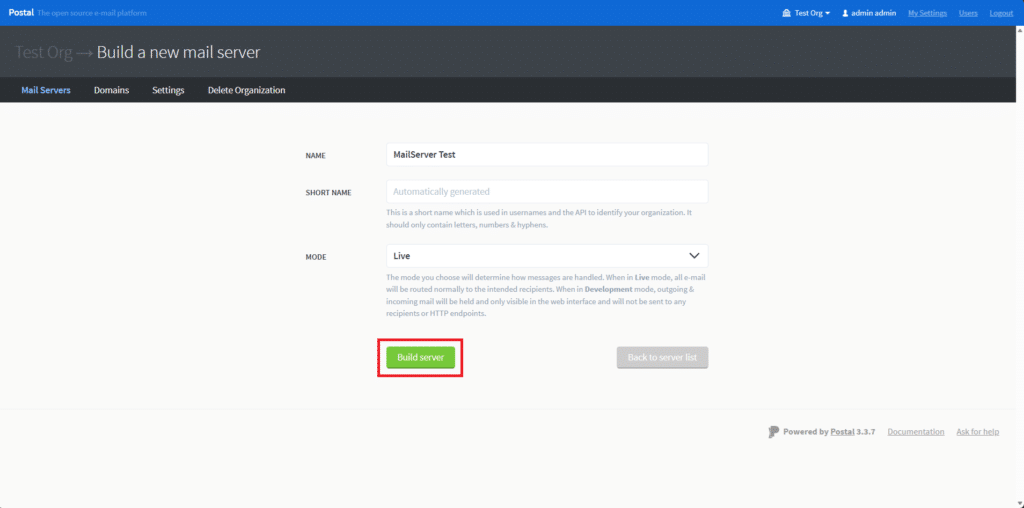
Task: Click the organization building icon
Action: coord(786,13)
